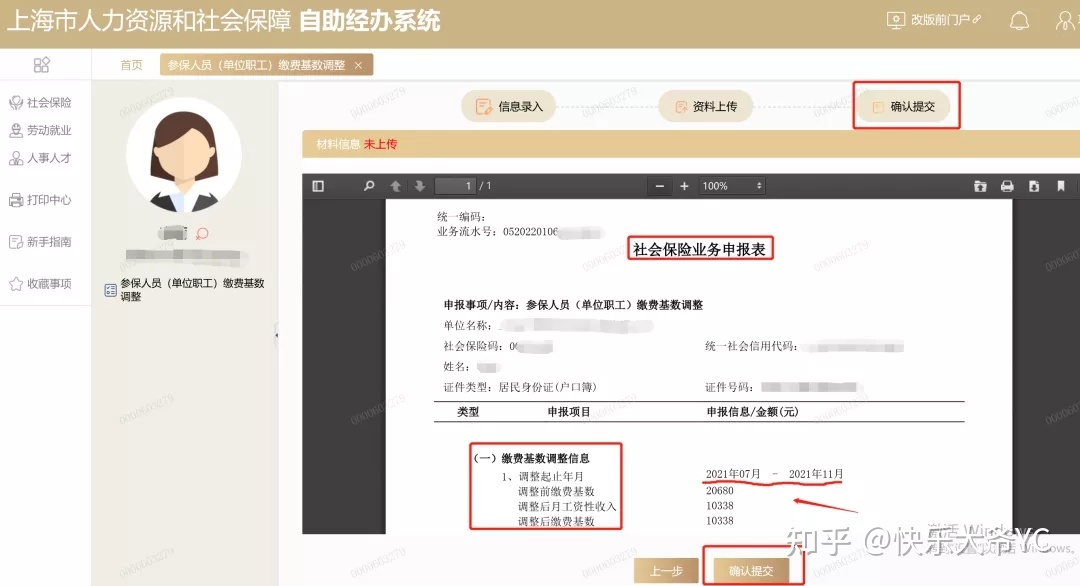
Task: Collapse the left panel splitter arrow
Action: click(x=276, y=335)
